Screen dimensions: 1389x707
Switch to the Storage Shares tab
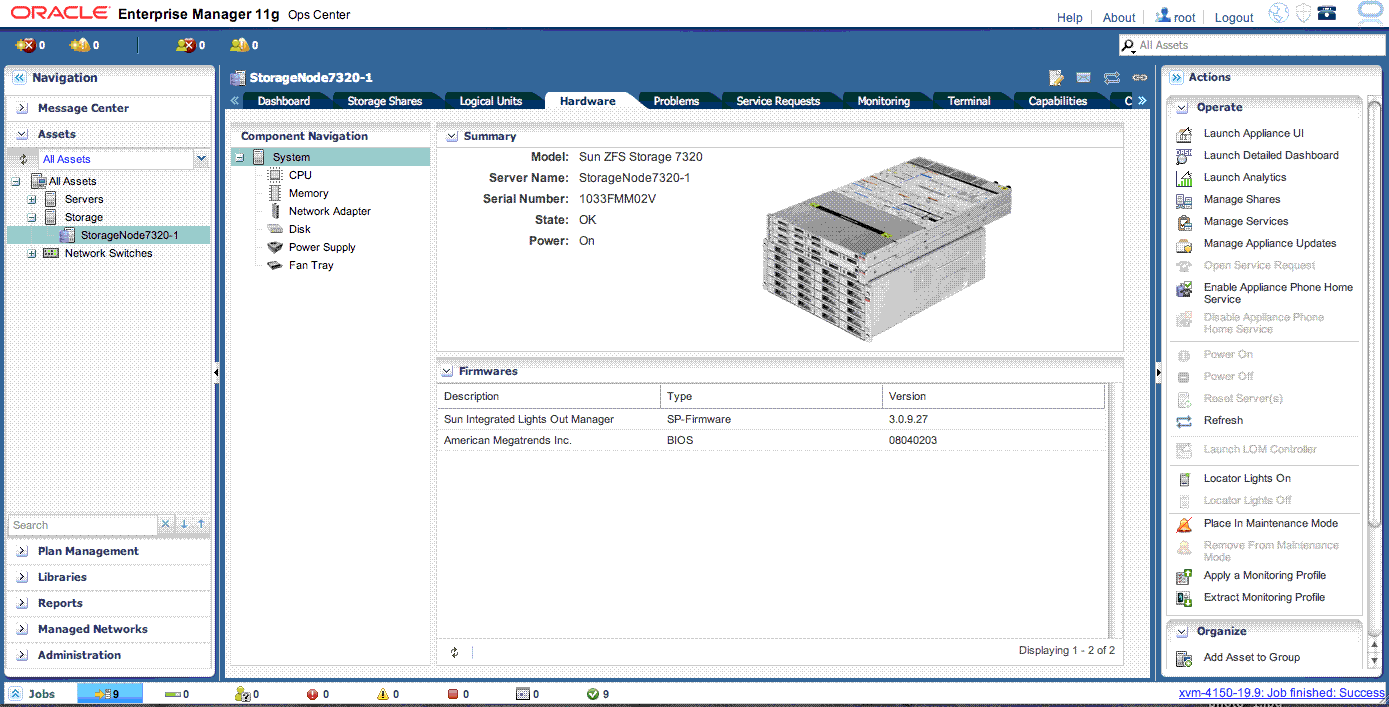(385, 101)
